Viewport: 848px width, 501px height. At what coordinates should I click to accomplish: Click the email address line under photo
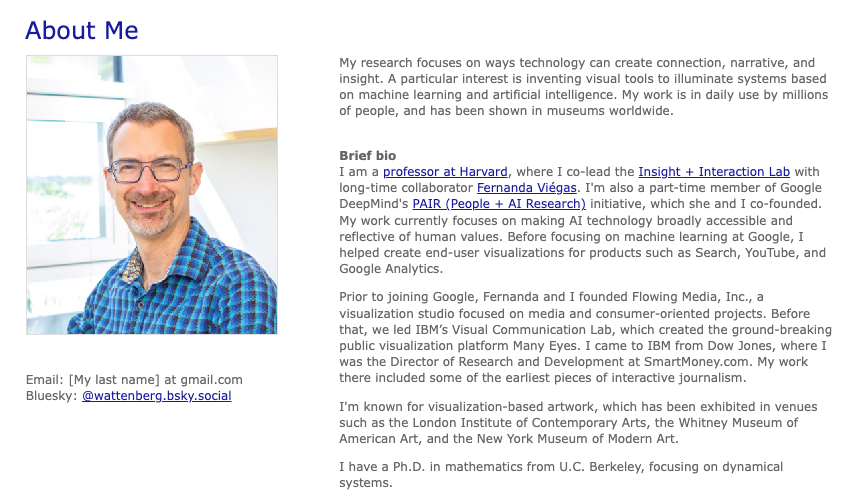[x=134, y=380]
